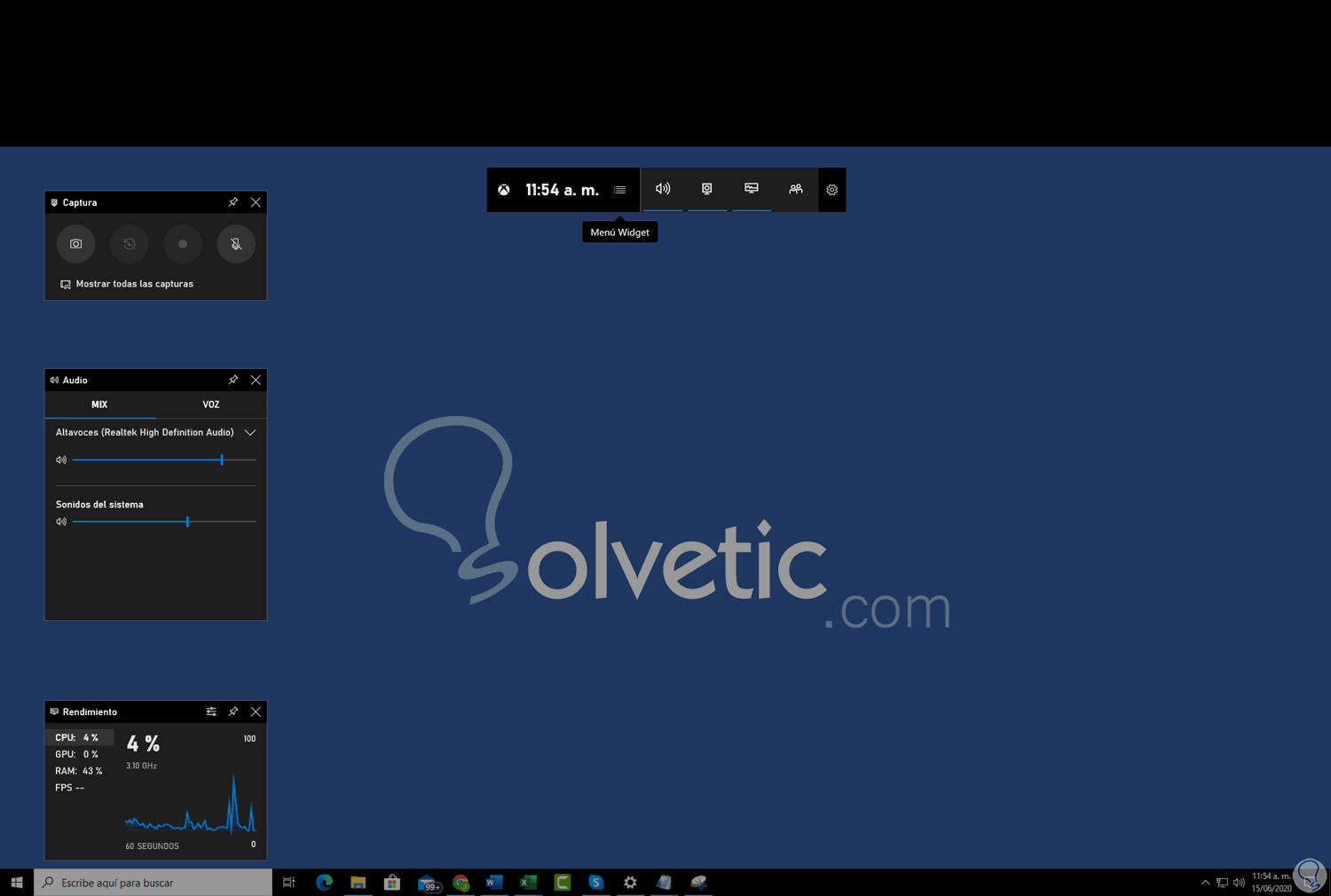Viewport: 1331px width, 896px height.
Task: Pin the Audio widget
Action: (233, 380)
